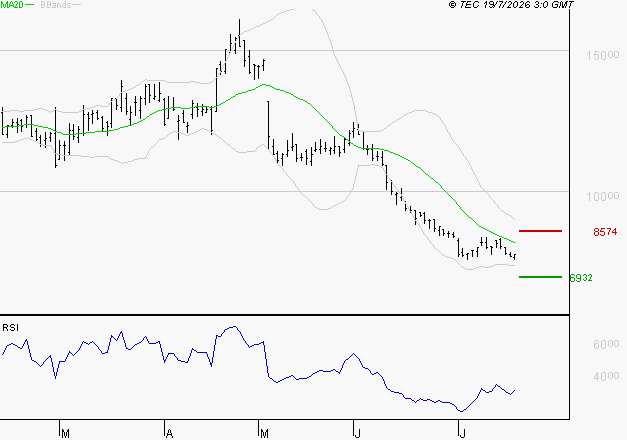Click the RSI panel label
The width and height of the screenshot is (627, 440).
tap(10, 328)
